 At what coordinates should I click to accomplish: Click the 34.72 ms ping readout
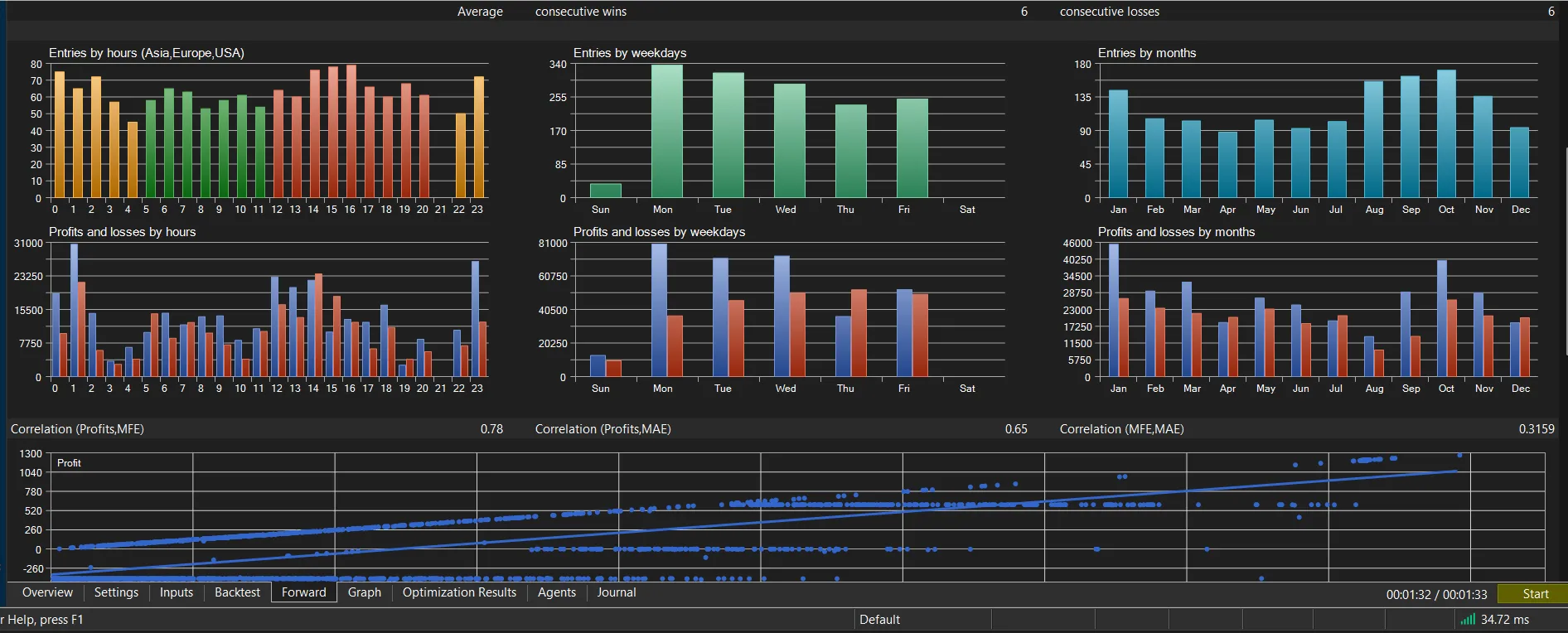pyautogui.click(x=1504, y=620)
